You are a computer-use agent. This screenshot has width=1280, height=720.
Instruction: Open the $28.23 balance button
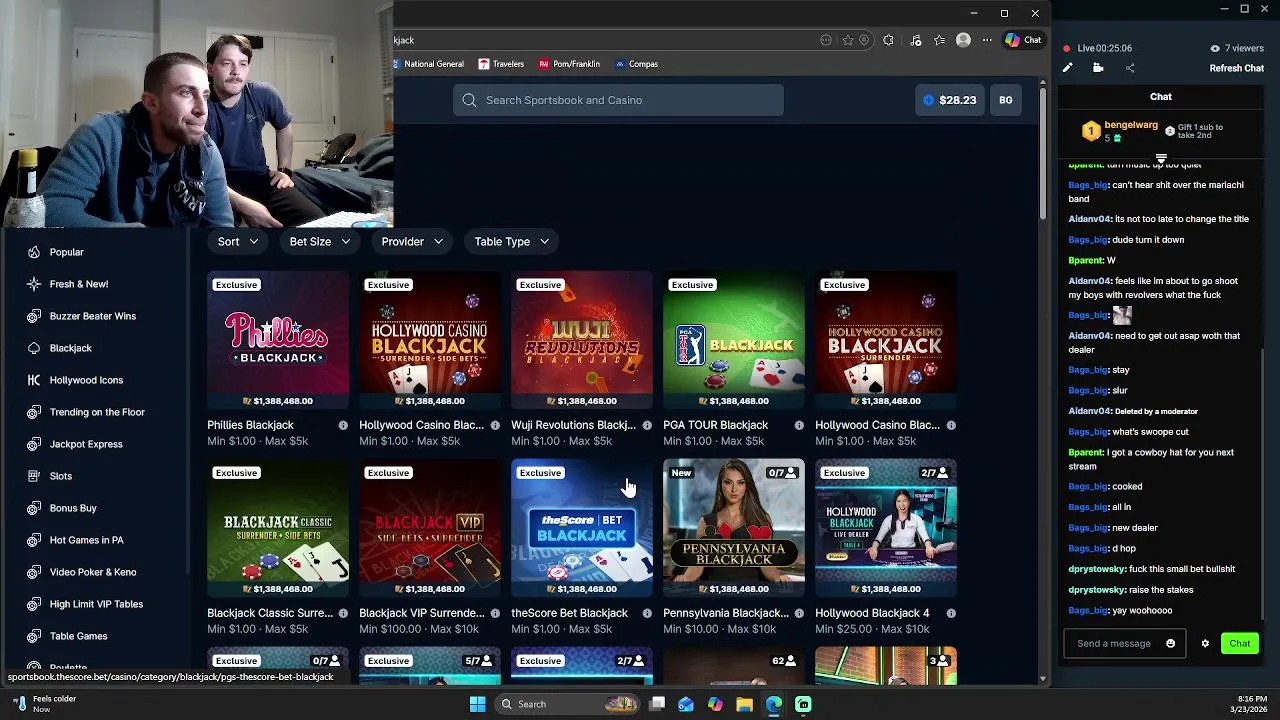point(950,100)
